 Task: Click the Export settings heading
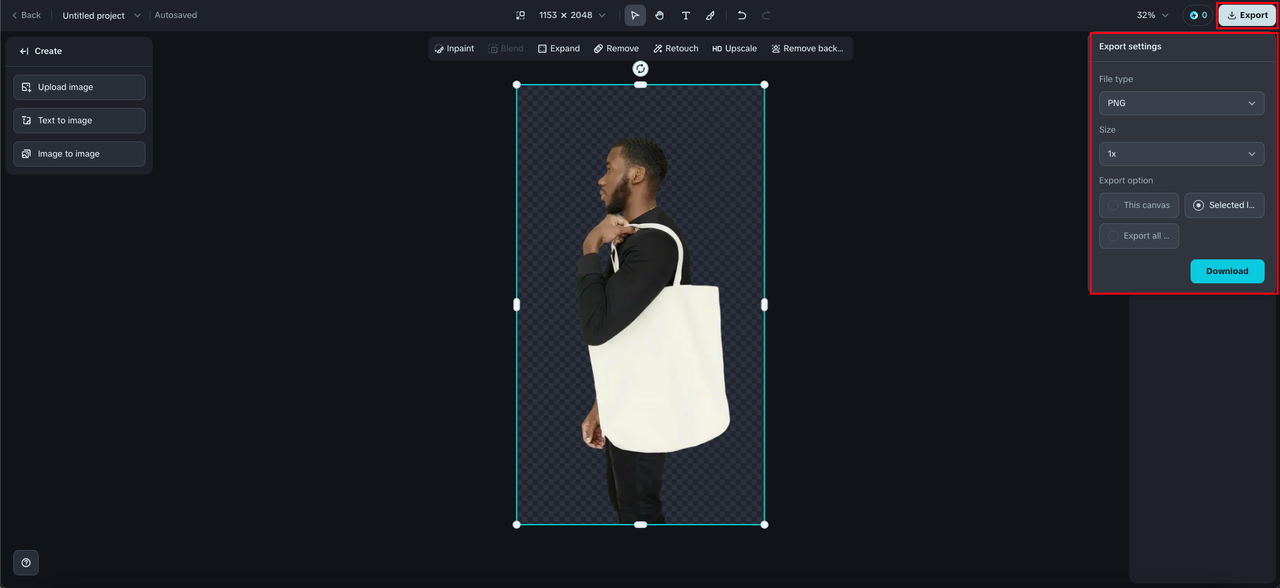tap(1130, 47)
